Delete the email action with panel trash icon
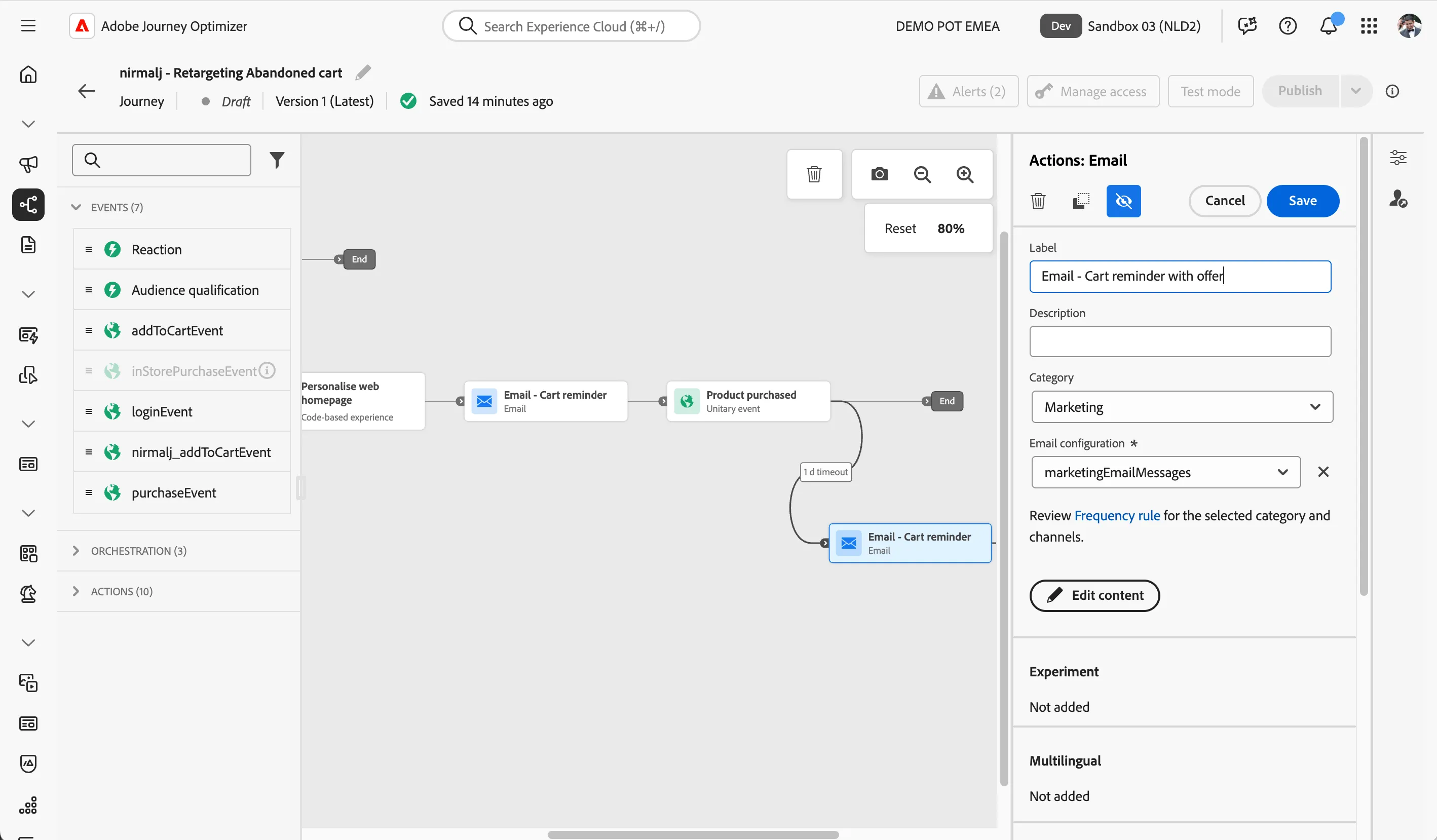The height and width of the screenshot is (840, 1437). click(1038, 201)
